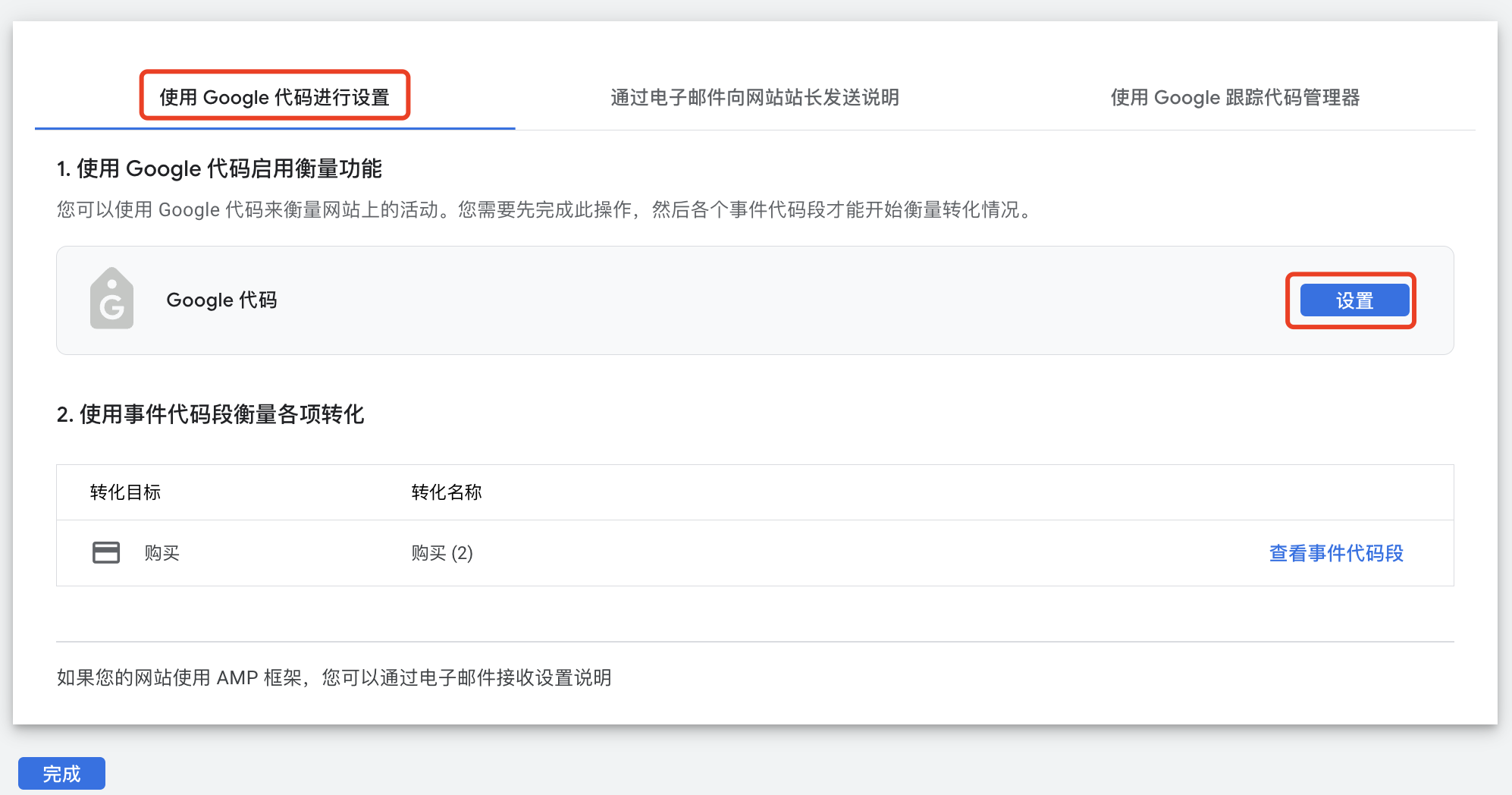Click the 购买 conversion goal label
This screenshot has height=795, width=1512.
tap(162, 553)
